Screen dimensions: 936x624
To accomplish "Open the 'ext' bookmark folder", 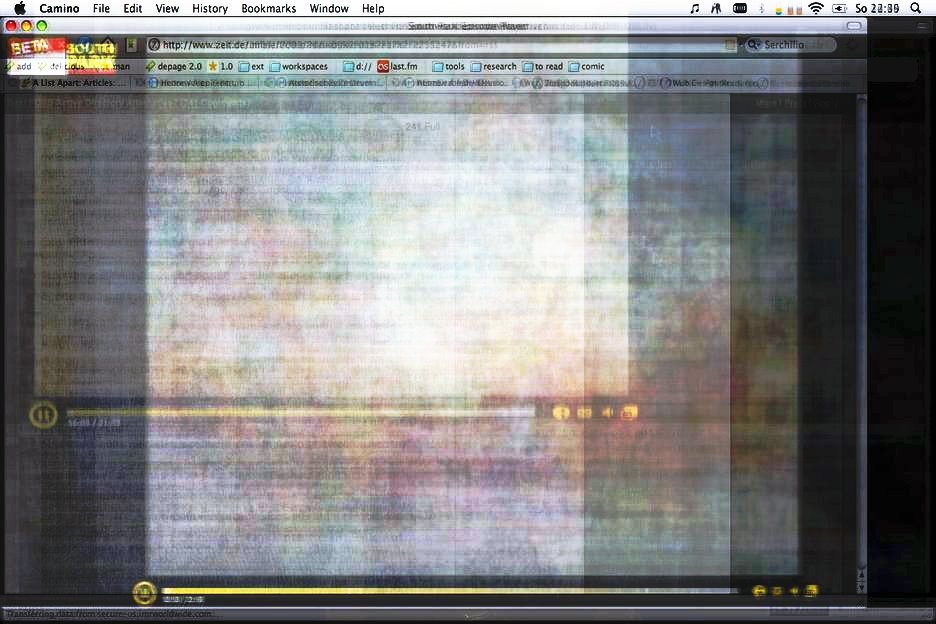I will [251, 66].
